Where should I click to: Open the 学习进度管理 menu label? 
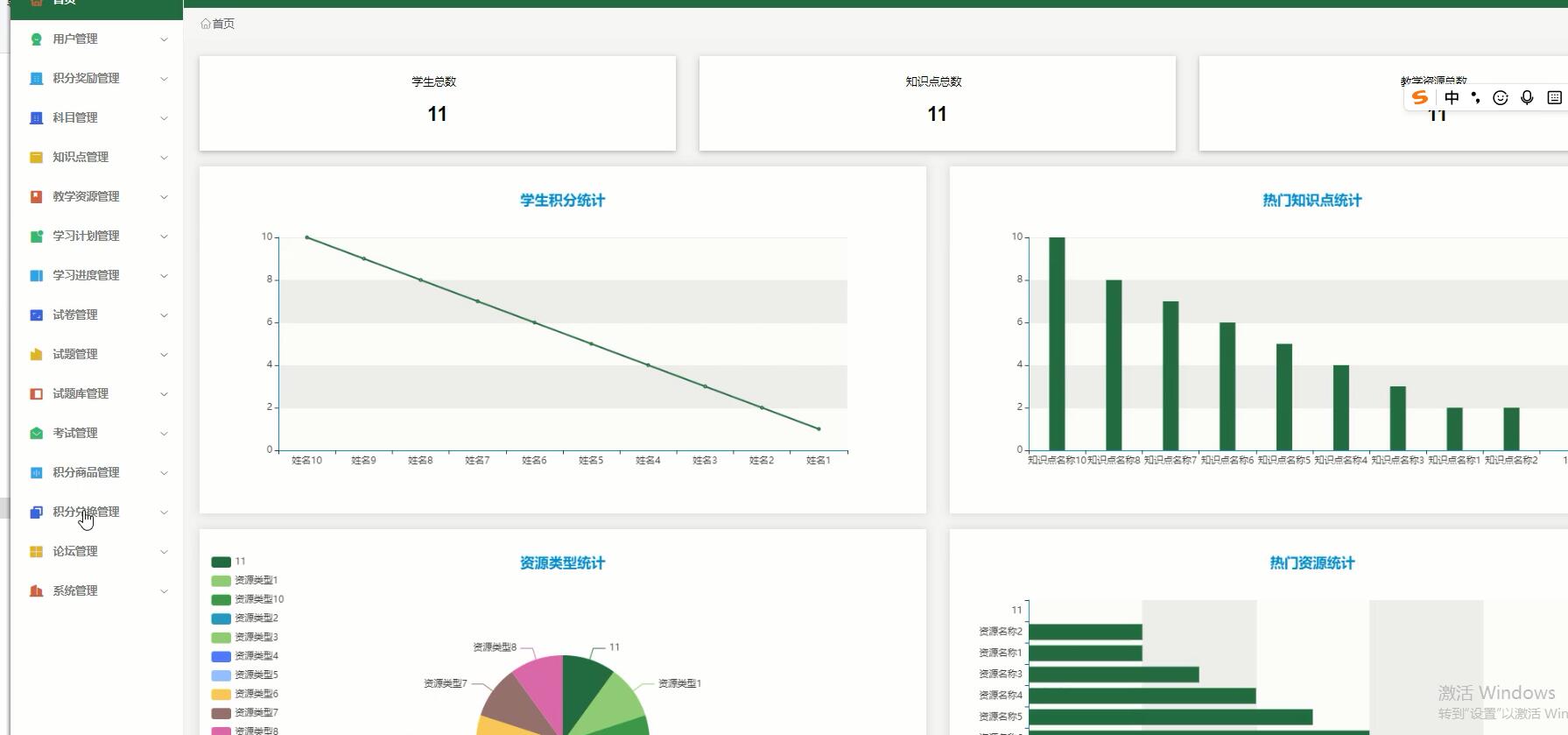click(x=86, y=276)
